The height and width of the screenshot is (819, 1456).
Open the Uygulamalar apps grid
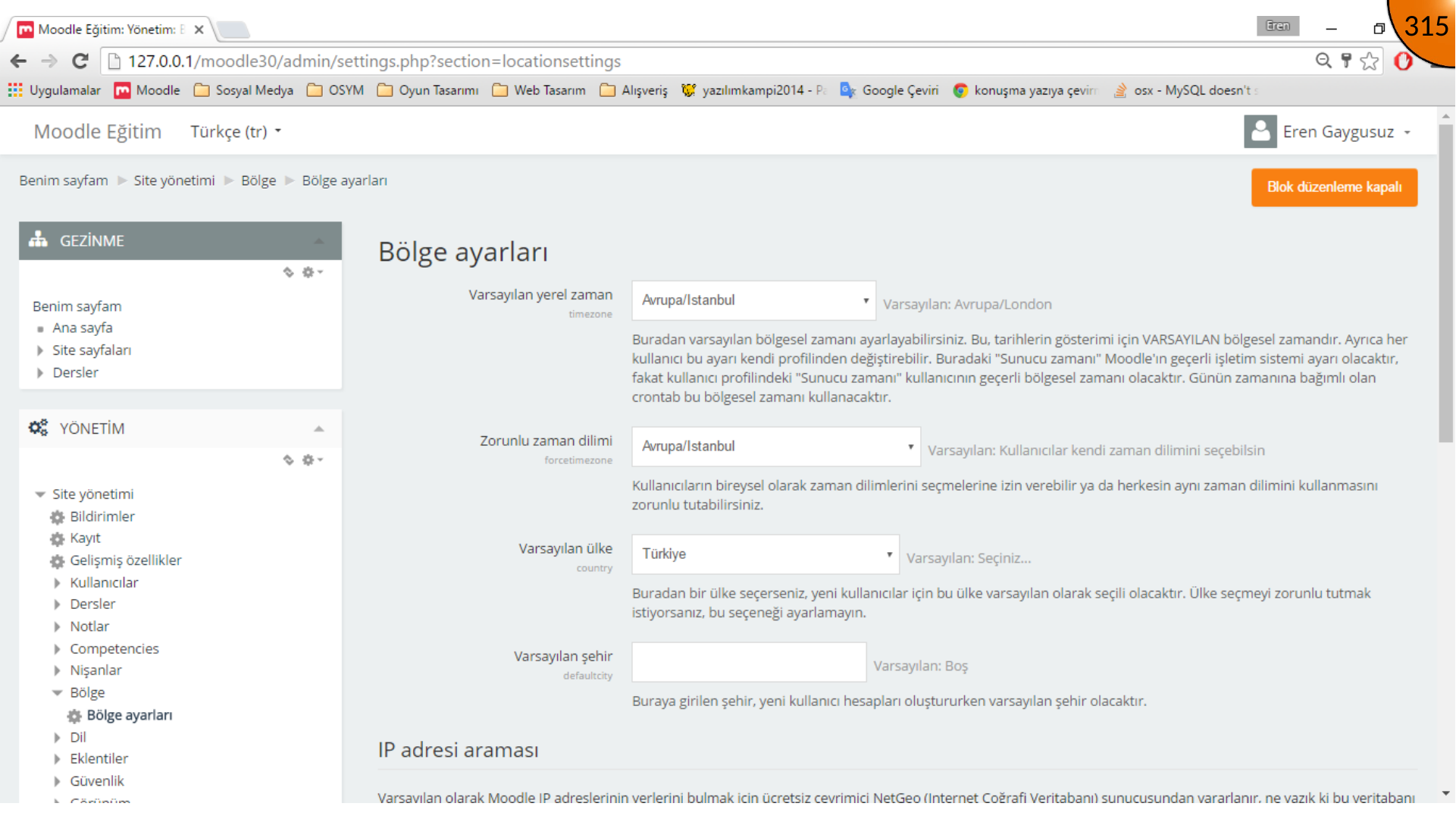click(54, 90)
